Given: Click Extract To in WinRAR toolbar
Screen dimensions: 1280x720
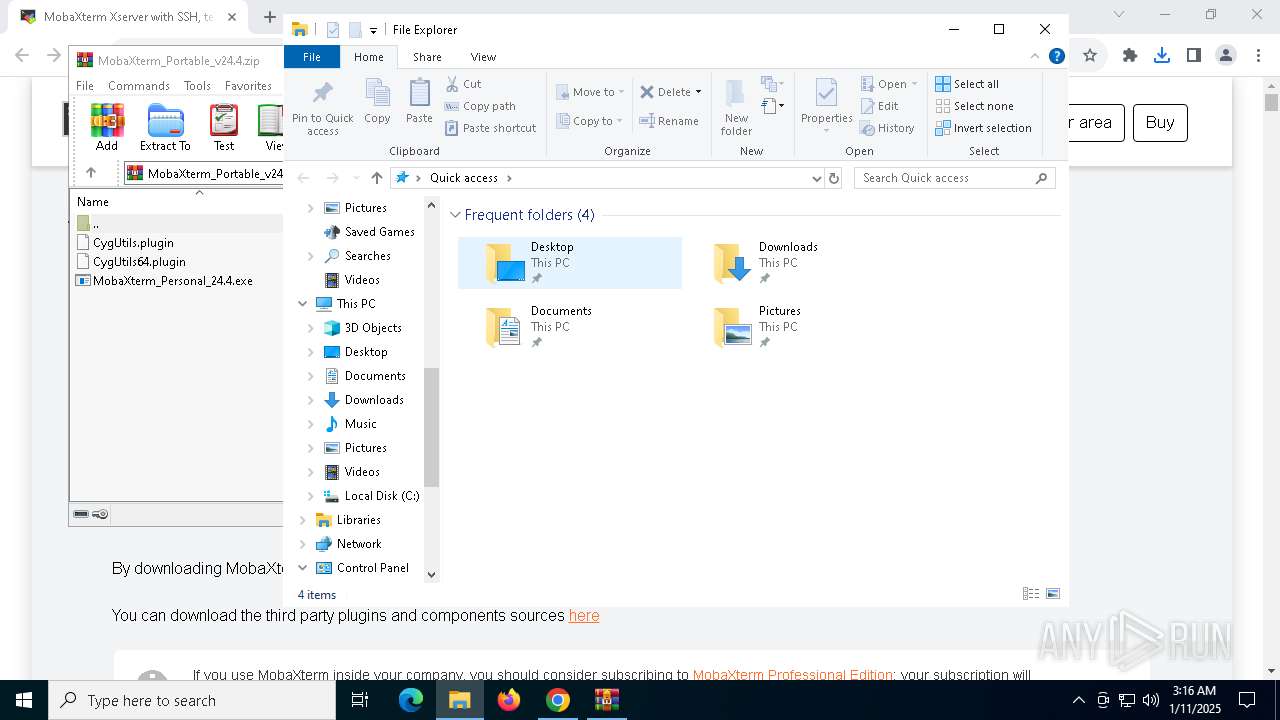Looking at the screenshot, I should (x=165, y=127).
